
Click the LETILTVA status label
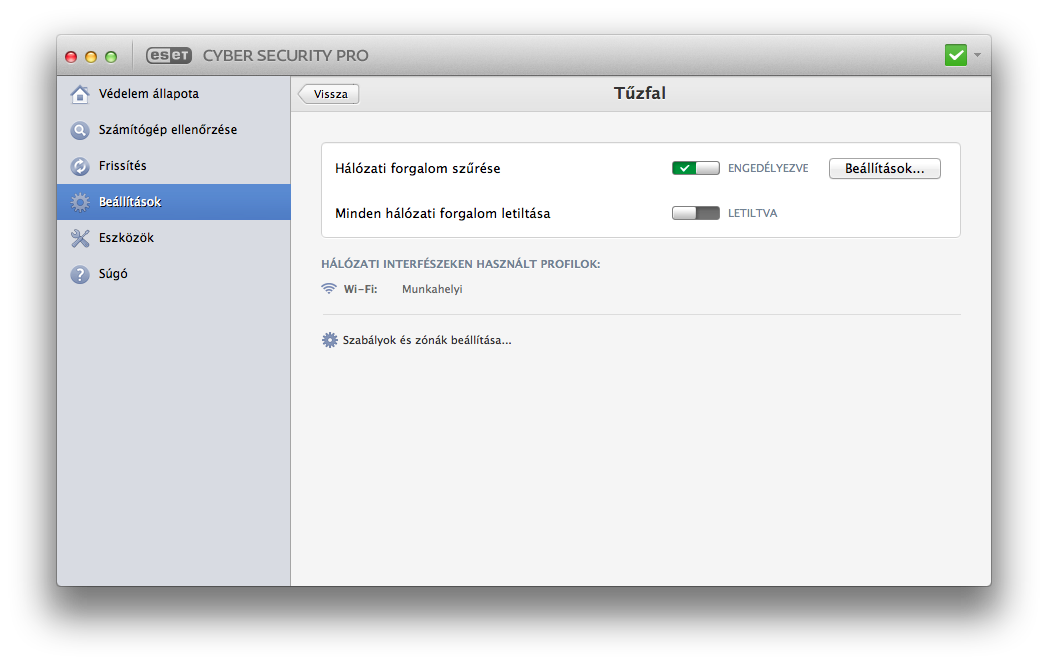pos(753,213)
